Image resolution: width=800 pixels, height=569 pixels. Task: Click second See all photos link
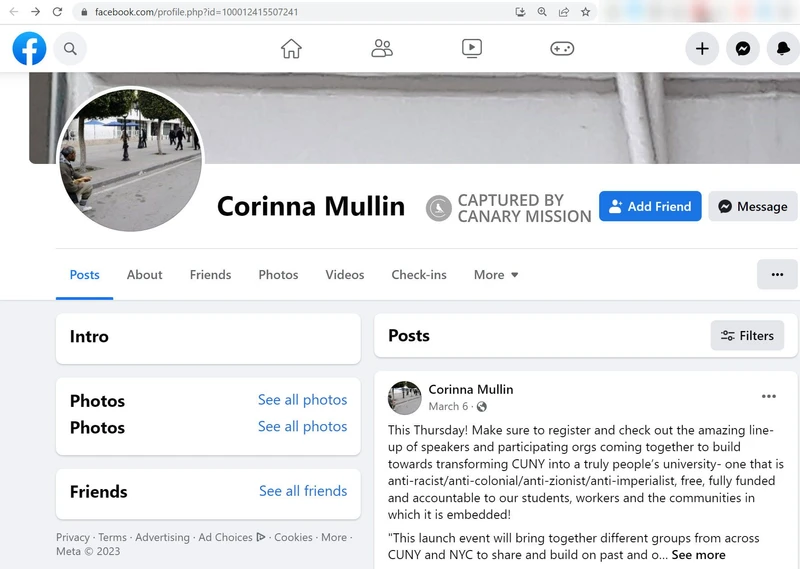[302, 426]
